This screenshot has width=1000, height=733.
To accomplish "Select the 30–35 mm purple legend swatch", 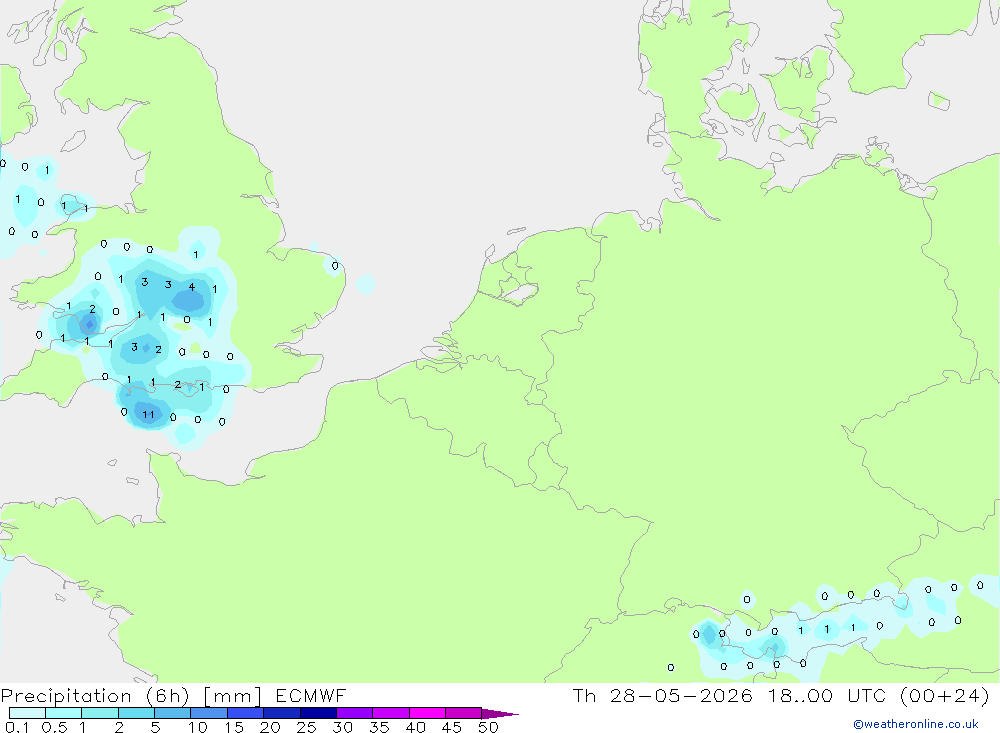I will 355,713.
